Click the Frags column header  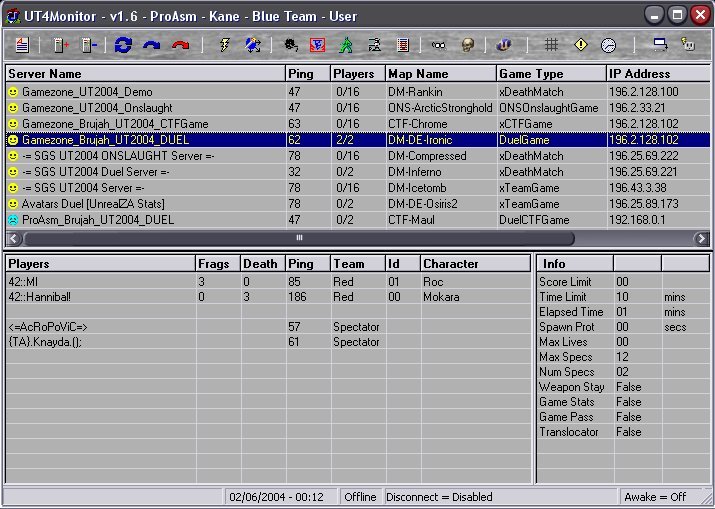218,264
